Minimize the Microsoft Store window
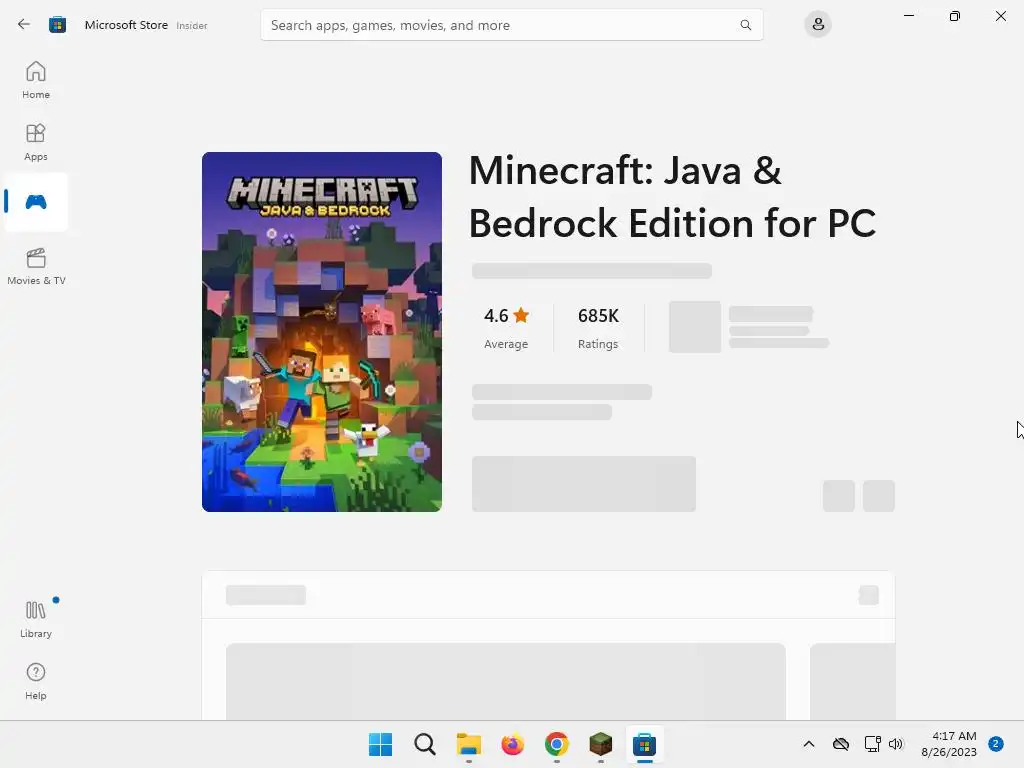The height and width of the screenshot is (768, 1024). [908, 16]
